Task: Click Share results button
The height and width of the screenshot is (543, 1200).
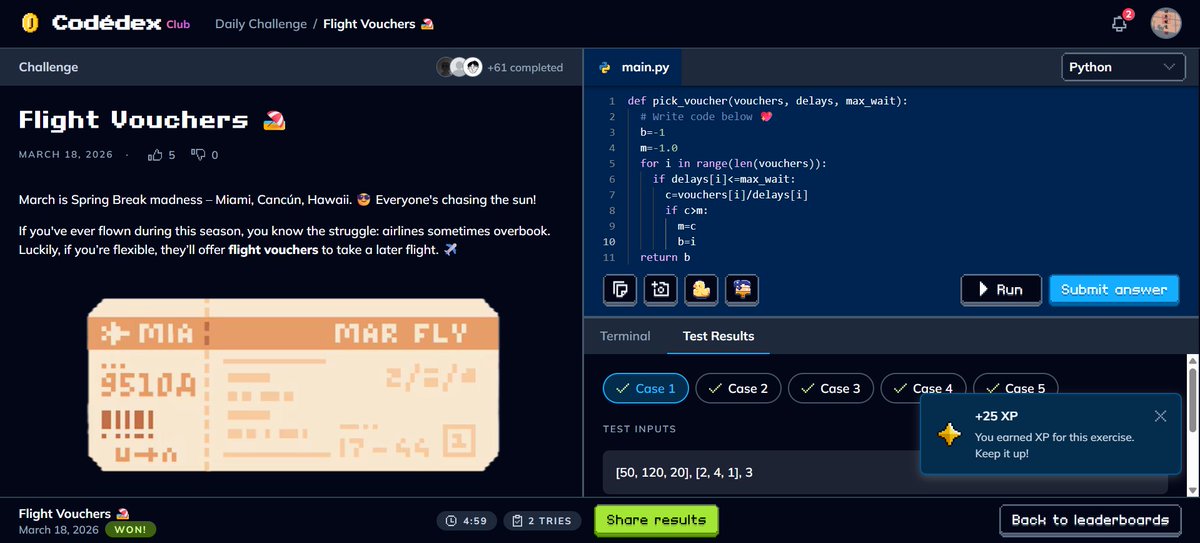Action: pos(656,520)
